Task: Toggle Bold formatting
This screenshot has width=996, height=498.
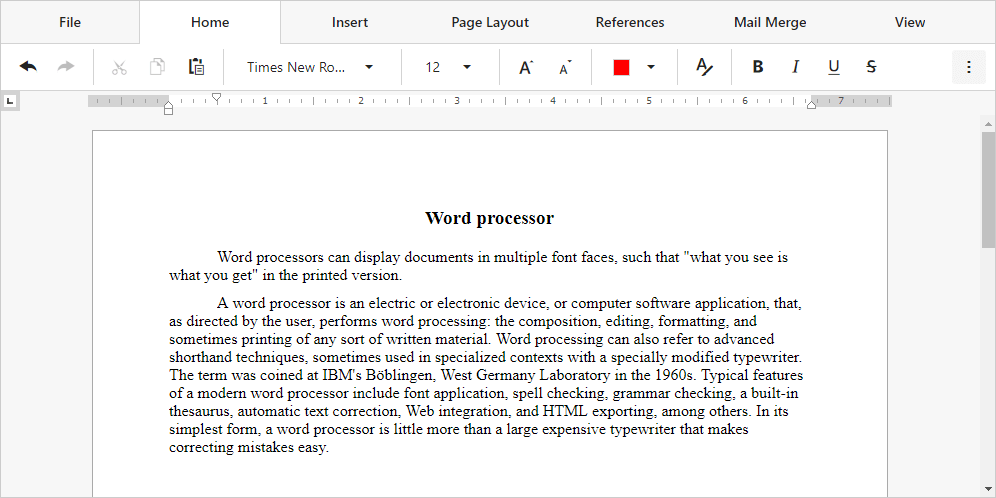Action: tap(757, 67)
